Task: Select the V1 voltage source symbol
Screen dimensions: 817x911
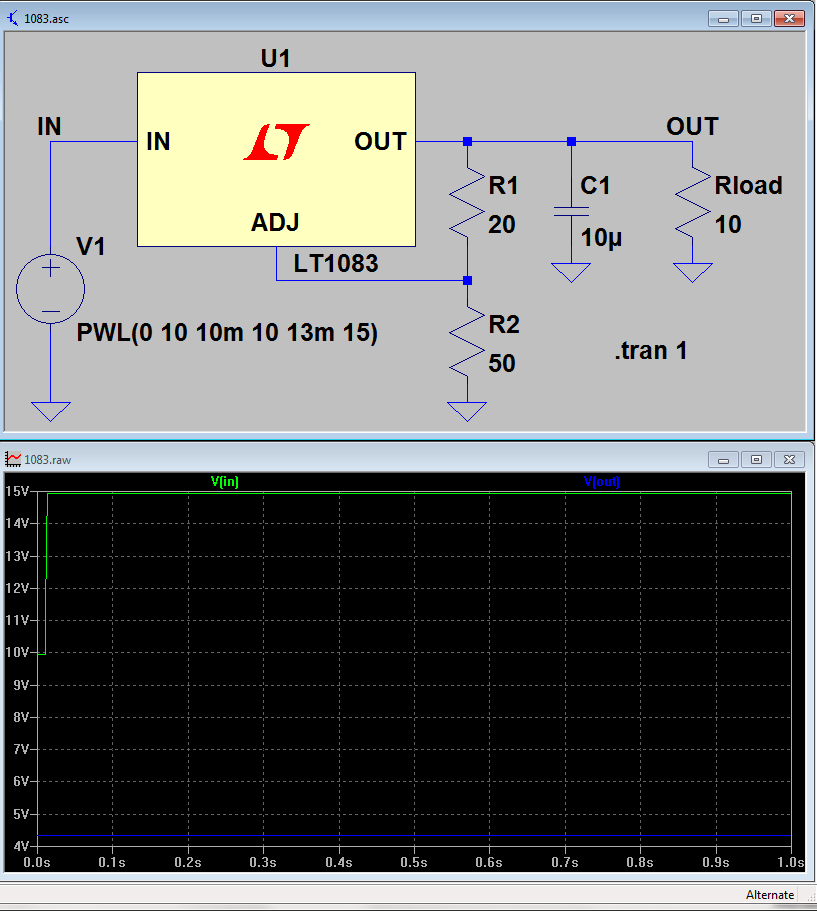Action: tap(51, 288)
